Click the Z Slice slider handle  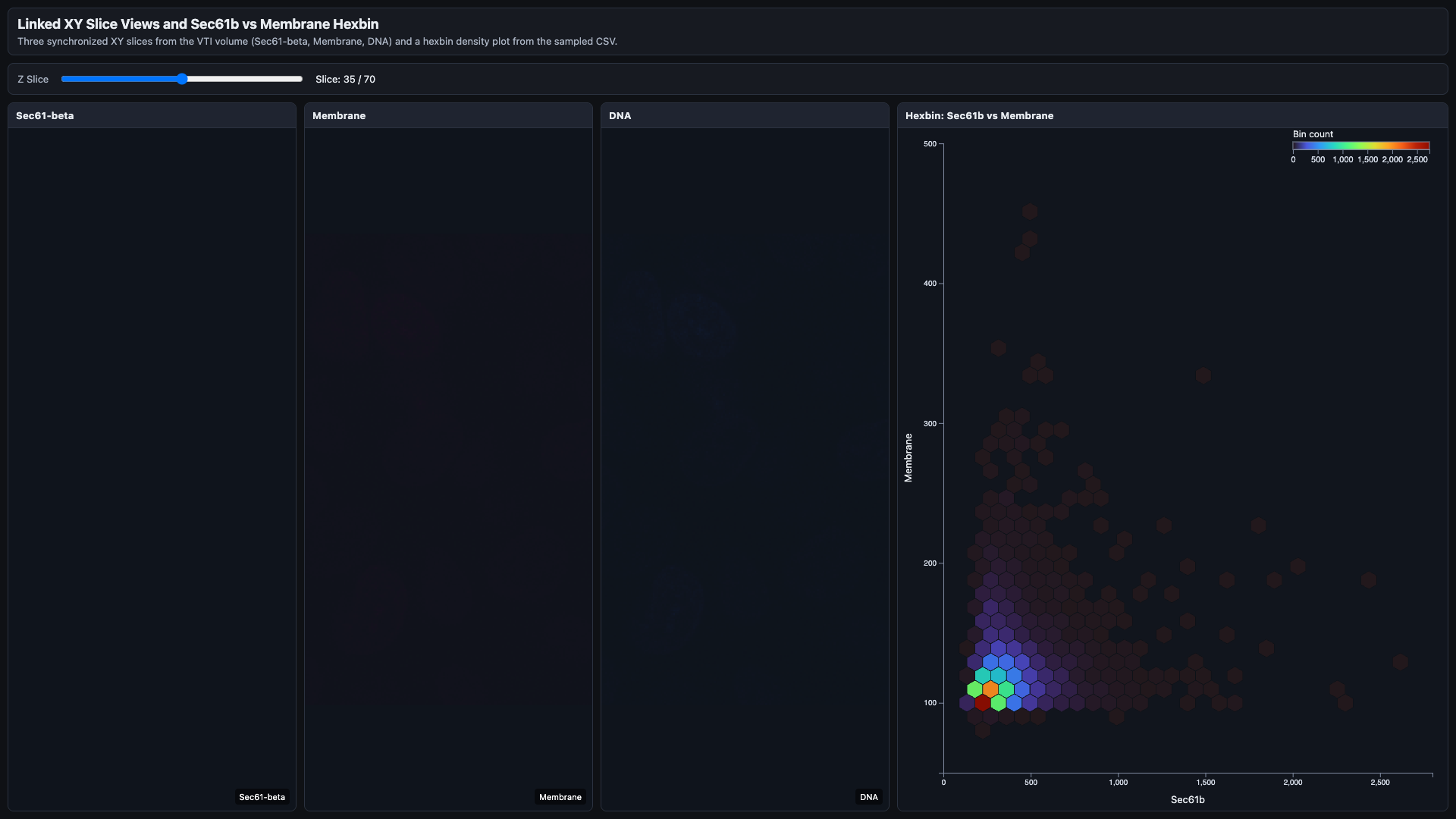[182, 79]
